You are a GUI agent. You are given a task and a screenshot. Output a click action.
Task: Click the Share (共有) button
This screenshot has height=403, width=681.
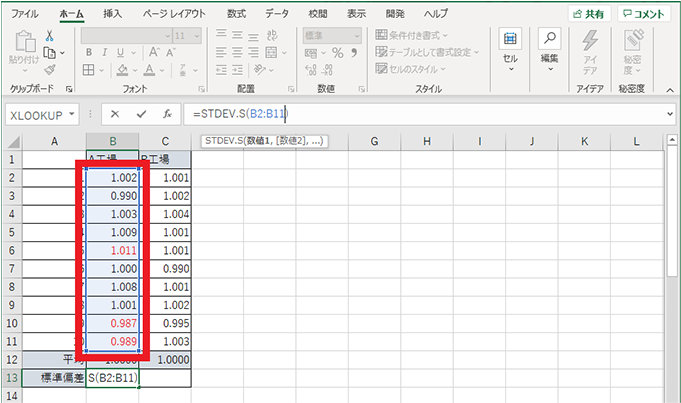tap(589, 14)
